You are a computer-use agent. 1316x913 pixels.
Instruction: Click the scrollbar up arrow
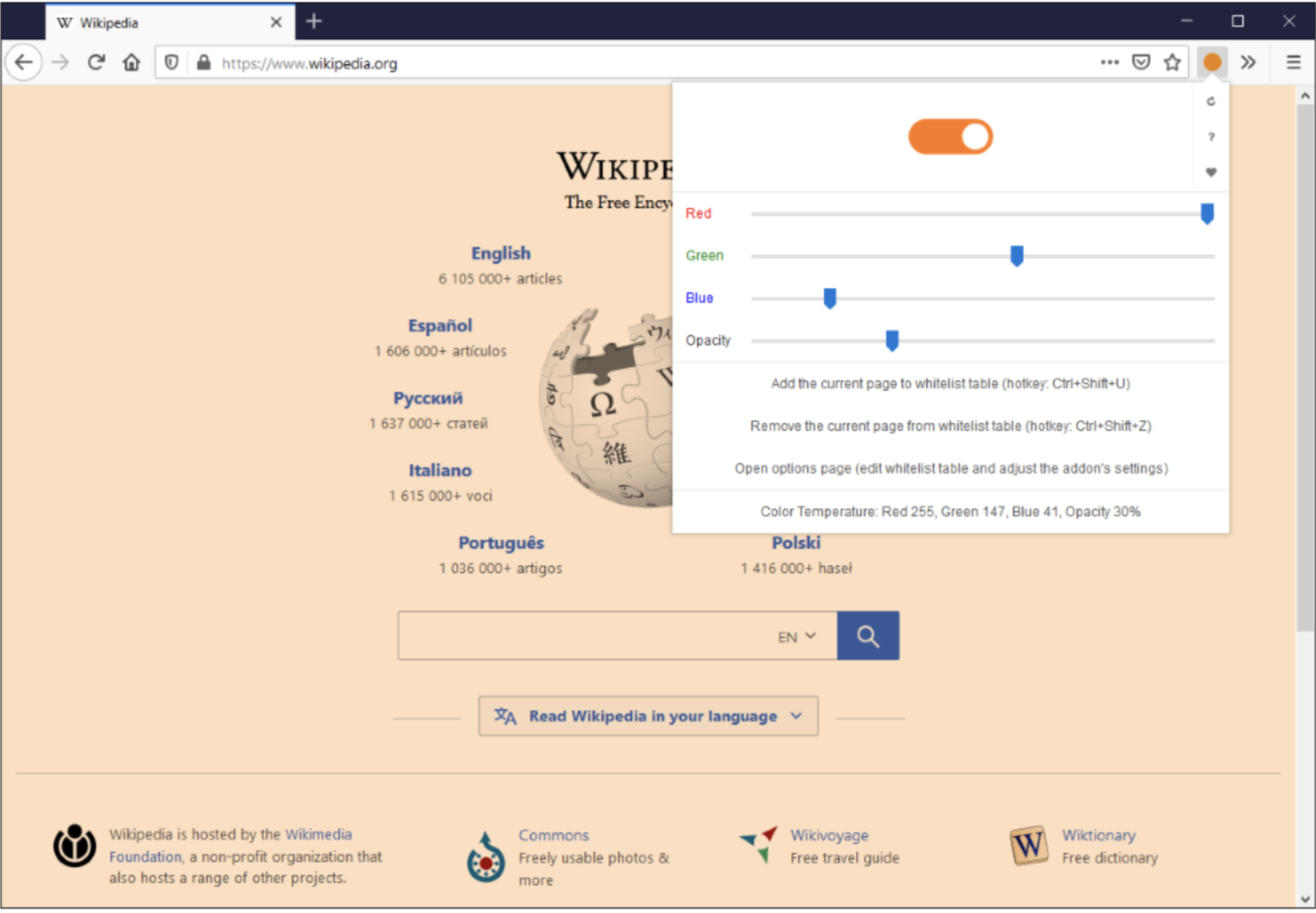point(1304,96)
